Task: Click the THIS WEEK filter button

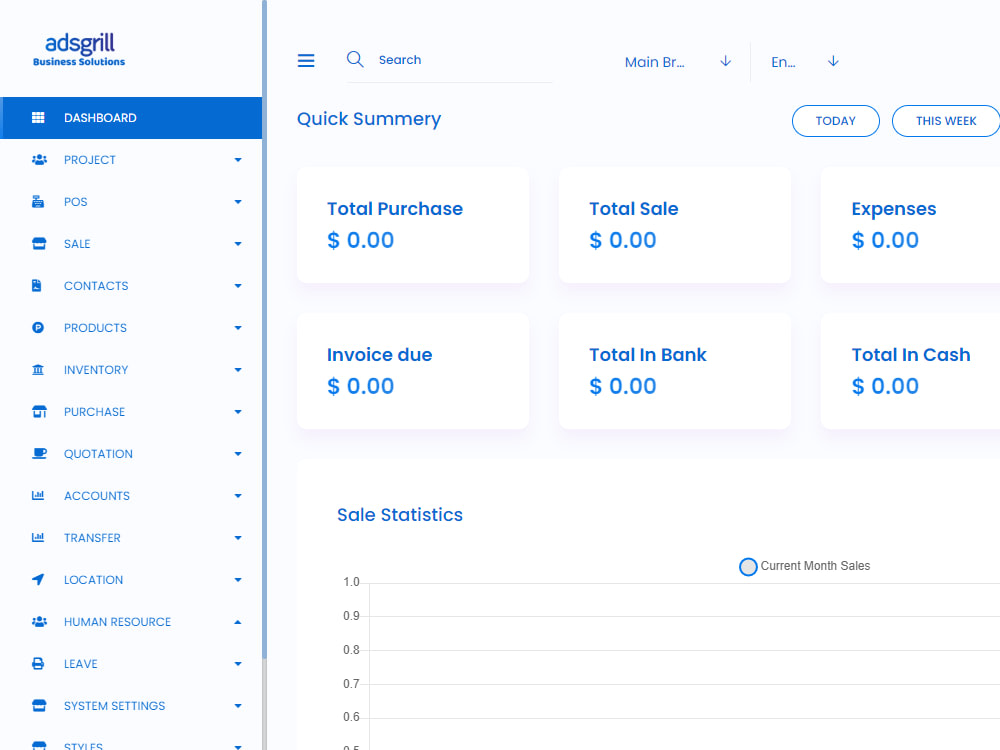Action: [946, 120]
